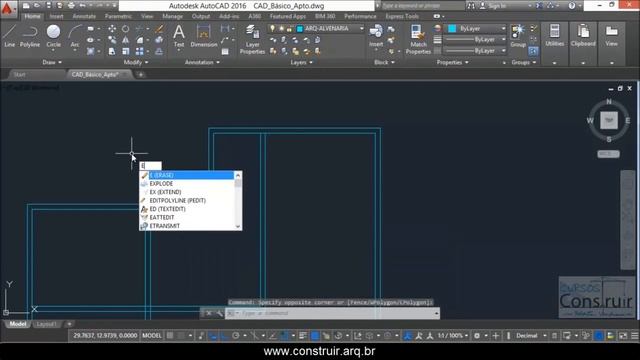Switch to the Layout1 tab
This screenshot has height=360, width=640.
tap(46, 324)
